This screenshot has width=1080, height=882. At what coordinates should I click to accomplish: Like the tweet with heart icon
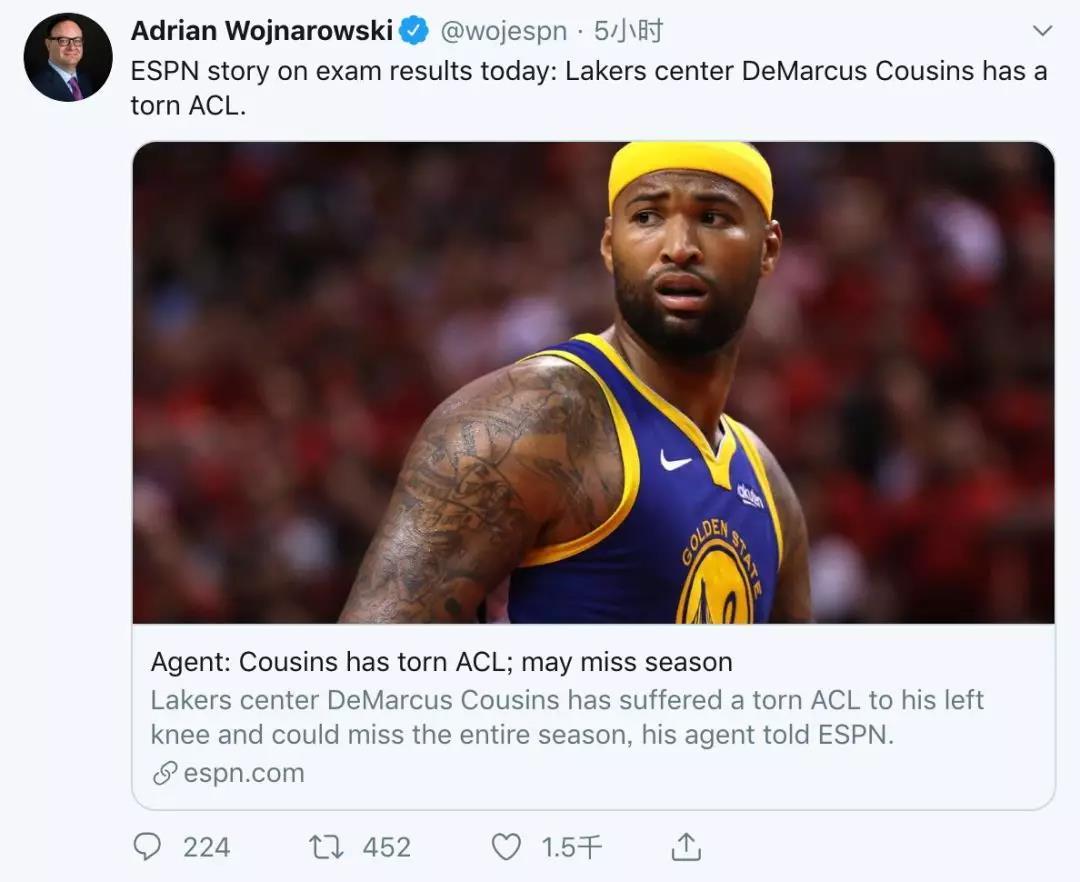[506, 847]
